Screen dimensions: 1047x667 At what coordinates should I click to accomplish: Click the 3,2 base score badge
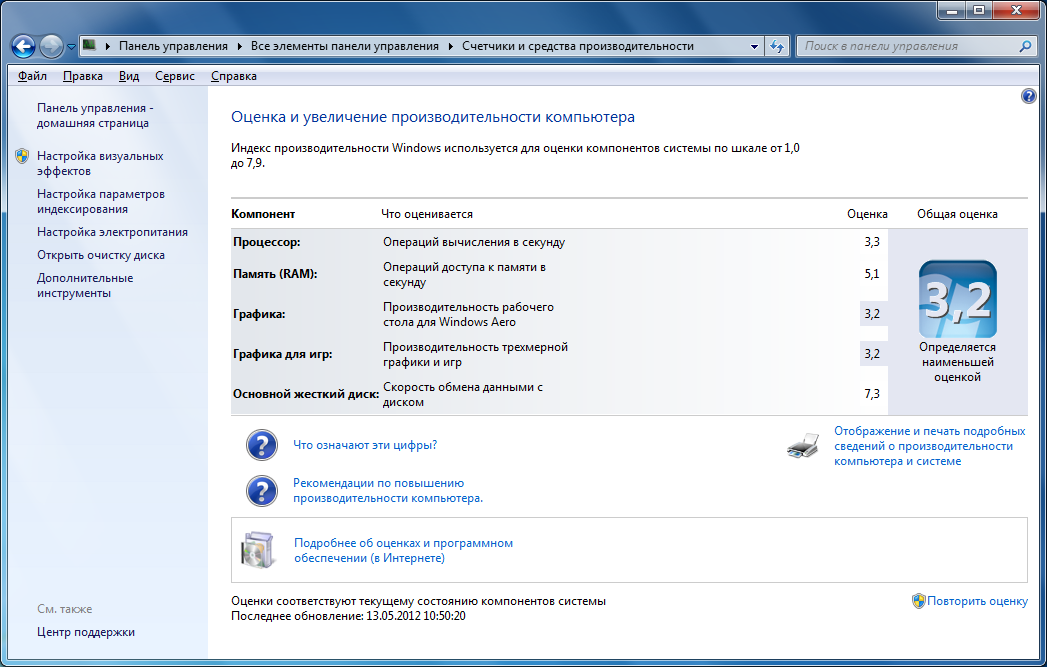pos(958,299)
